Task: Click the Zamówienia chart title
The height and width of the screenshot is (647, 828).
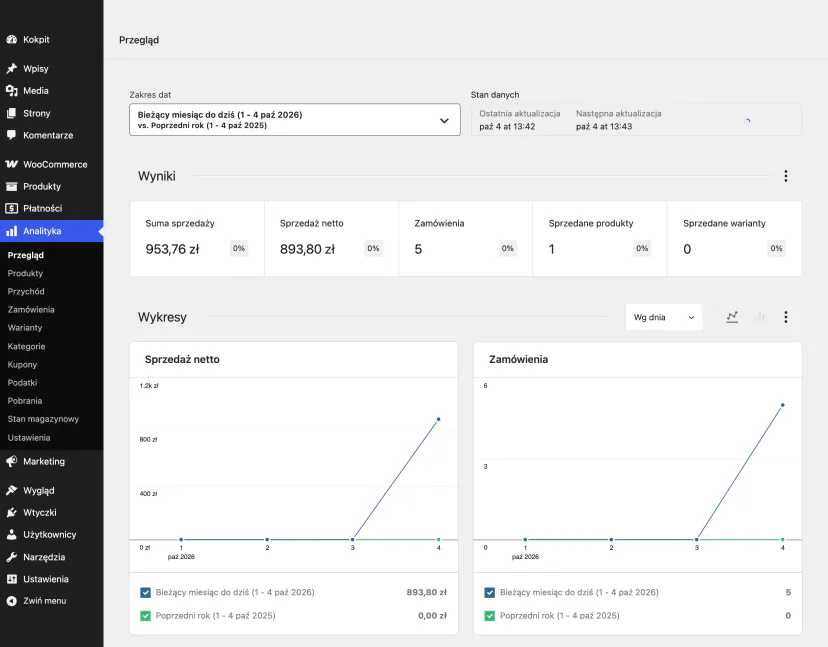Action: coord(519,360)
